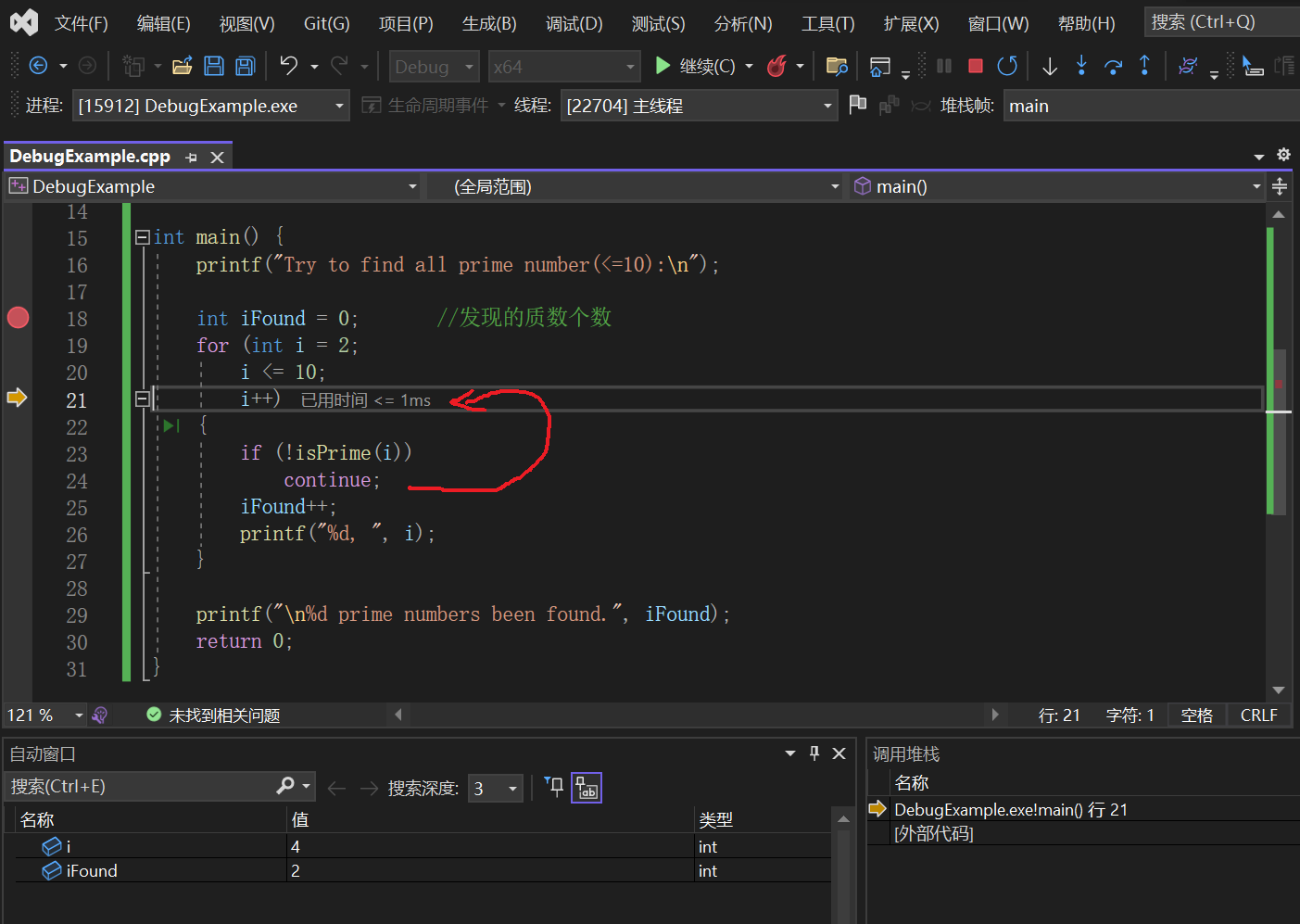Open the Debug menu (调试)
The height and width of the screenshot is (924, 1300).
[x=574, y=23]
